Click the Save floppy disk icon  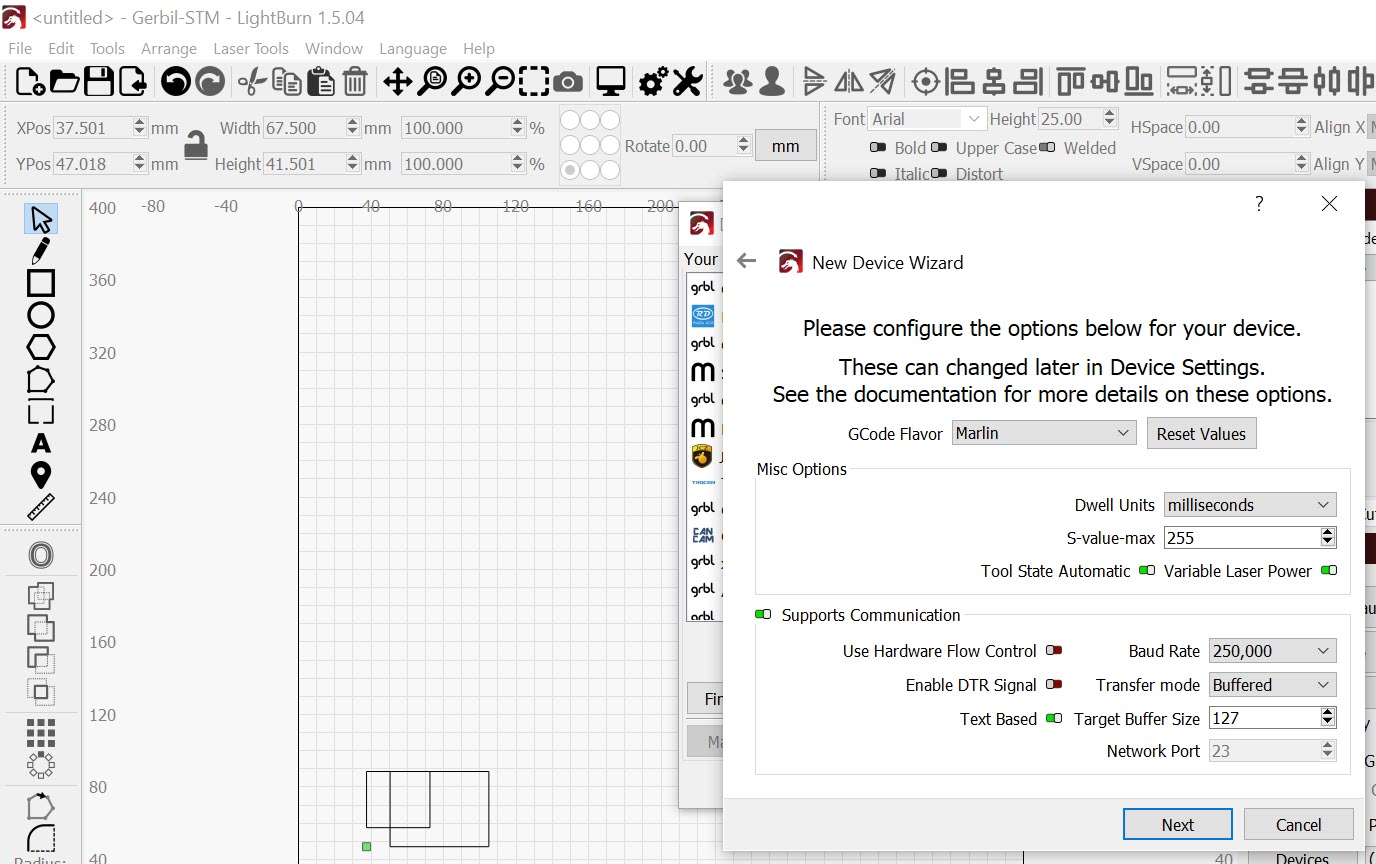[x=98, y=82]
